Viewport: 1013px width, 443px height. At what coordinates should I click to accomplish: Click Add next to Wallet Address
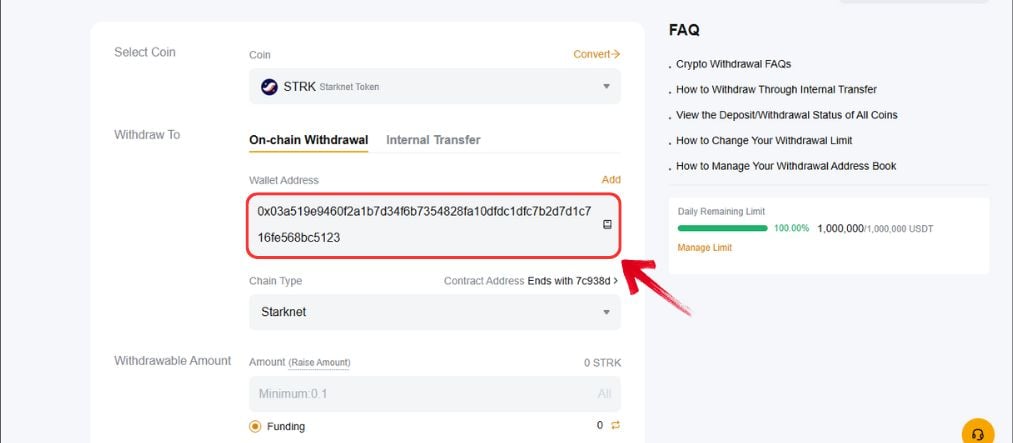(611, 180)
